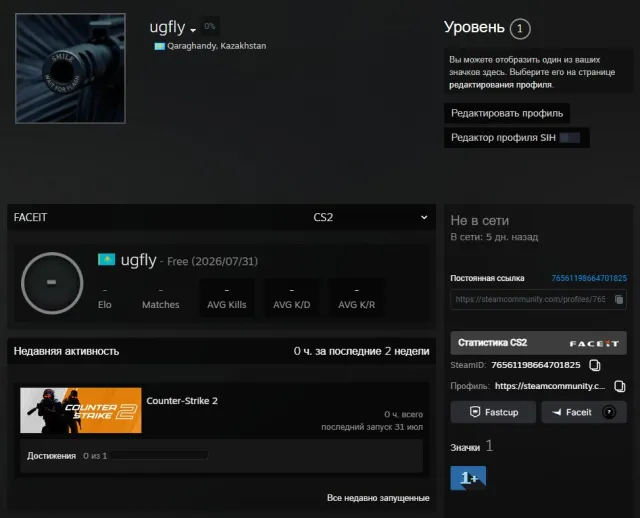The width and height of the screenshot is (640, 518).
Task: Click the Qaraghandy, Kazakhstan location text
Action: pos(217,46)
